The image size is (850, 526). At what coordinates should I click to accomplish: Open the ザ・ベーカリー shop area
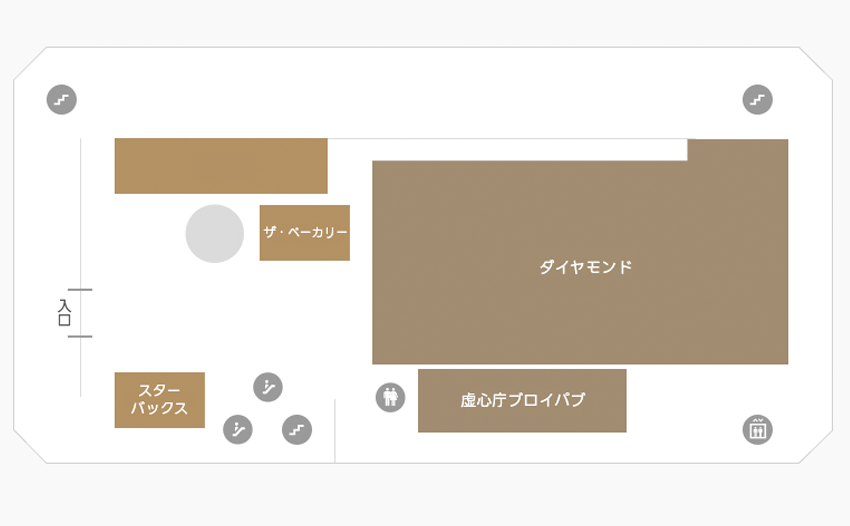click(304, 232)
